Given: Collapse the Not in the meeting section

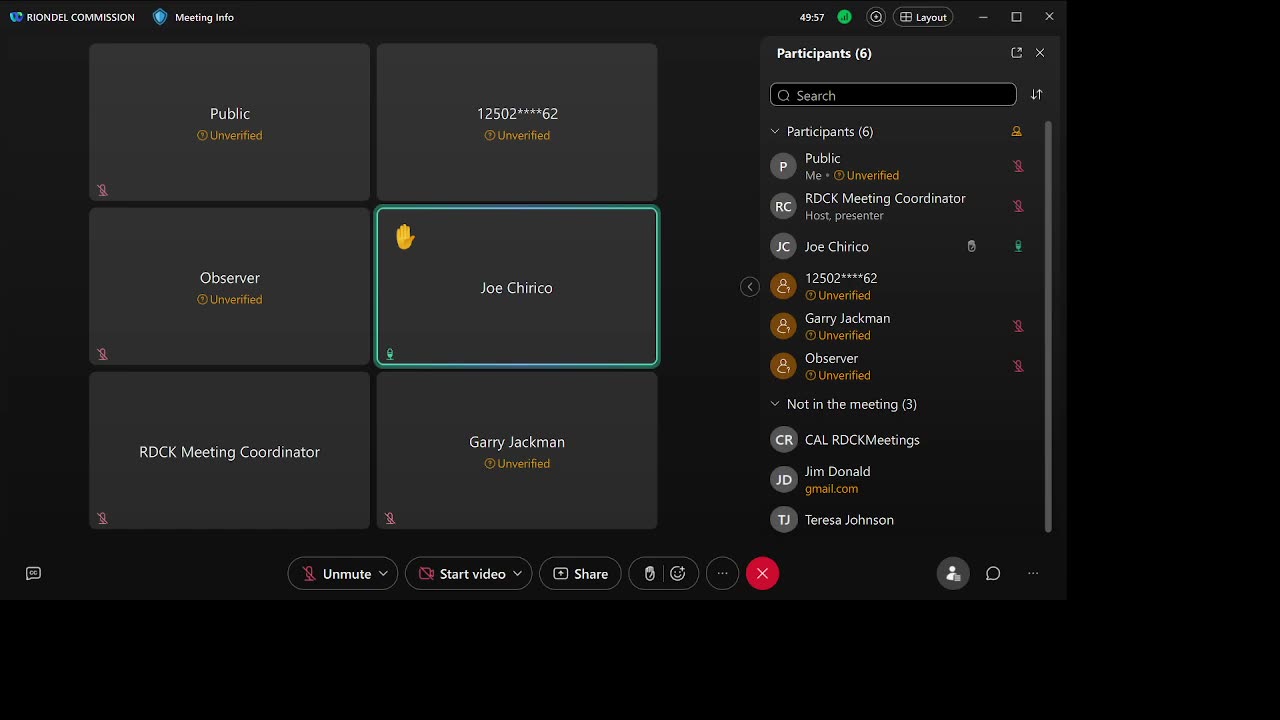Looking at the screenshot, I should click(x=775, y=404).
